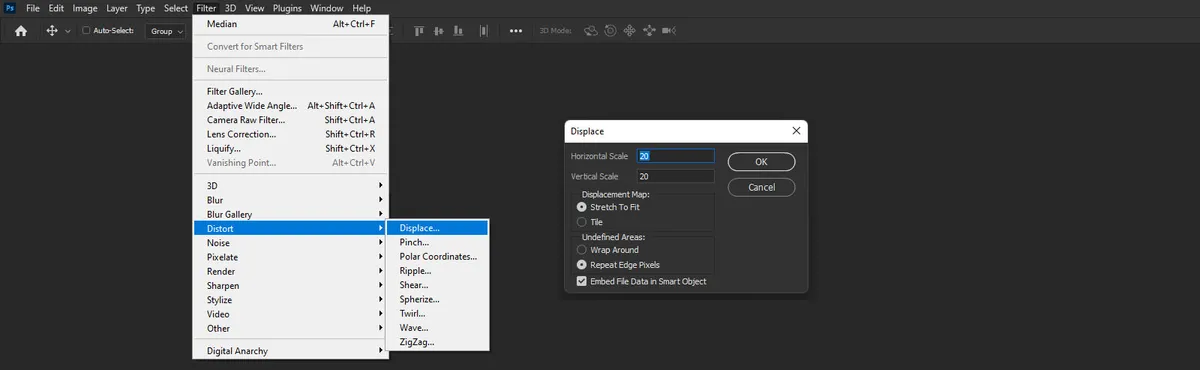Viewport: 1200px width, 370px height.
Task: Expand the Stylize submenu
Action: pos(290,300)
